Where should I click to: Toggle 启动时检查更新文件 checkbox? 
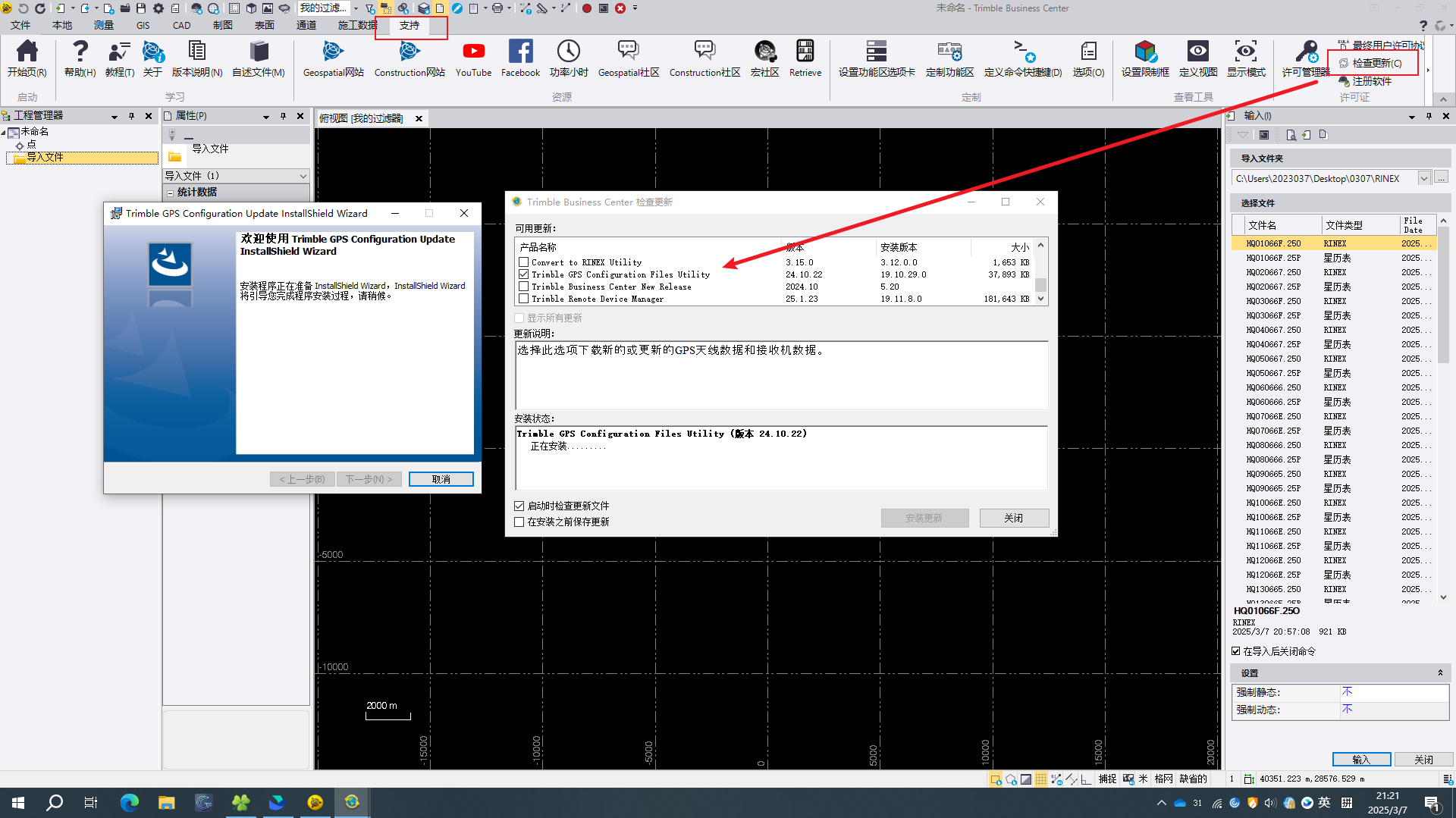click(519, 506)
